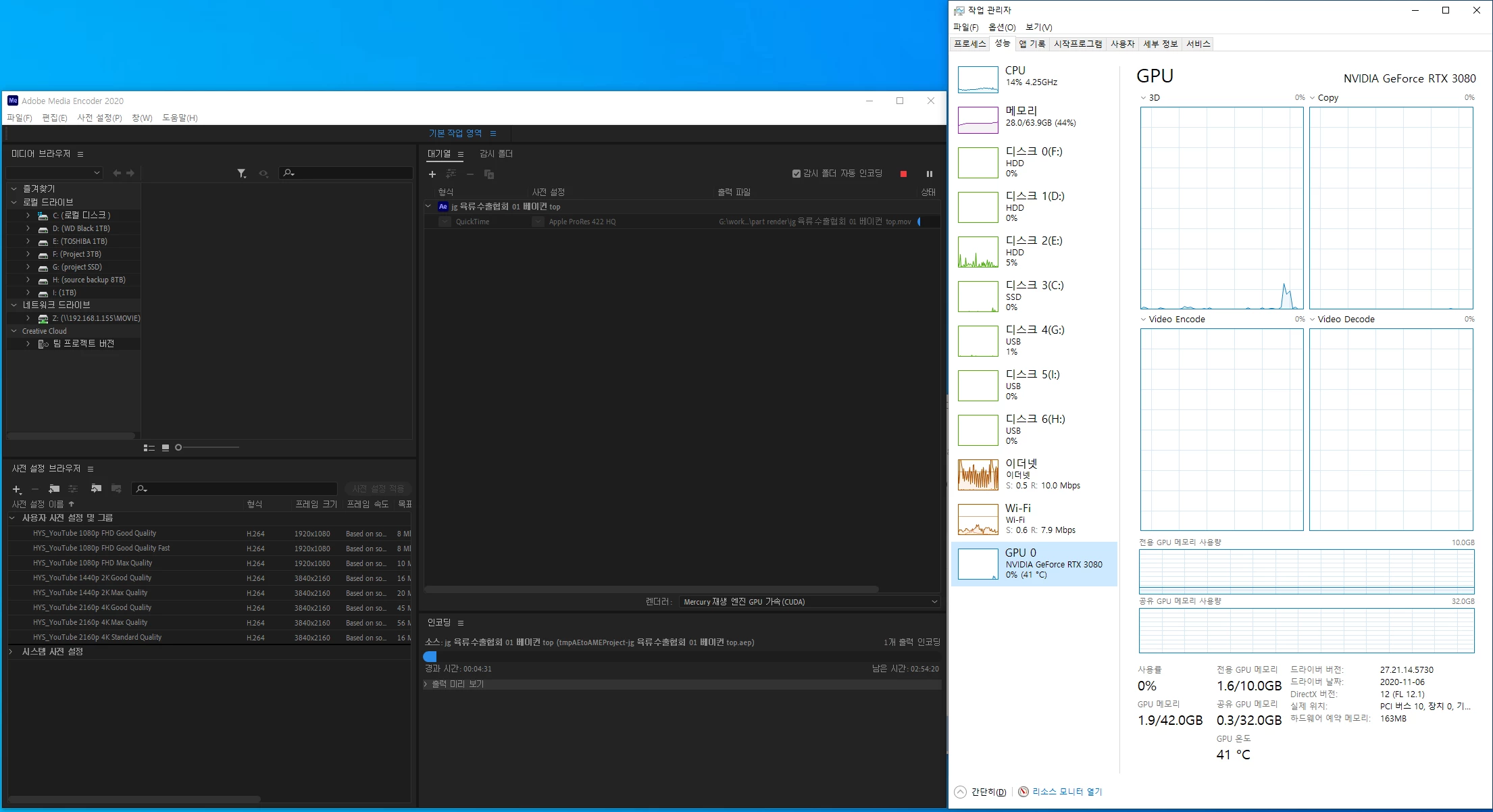Expand the C: local disk tree node

(x=28, y=215)
